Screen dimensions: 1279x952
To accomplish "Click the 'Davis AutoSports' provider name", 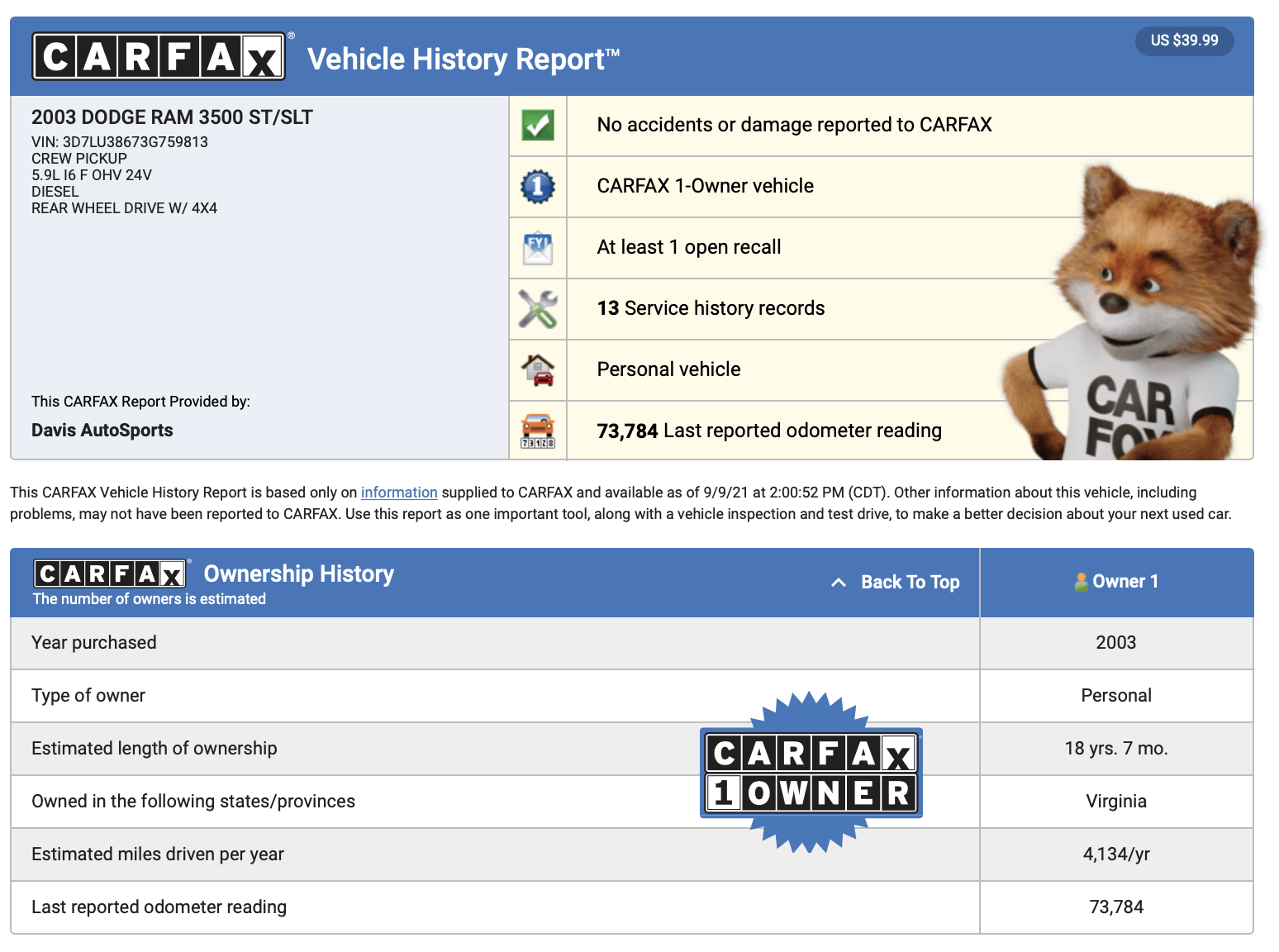I will pos(102,431).
